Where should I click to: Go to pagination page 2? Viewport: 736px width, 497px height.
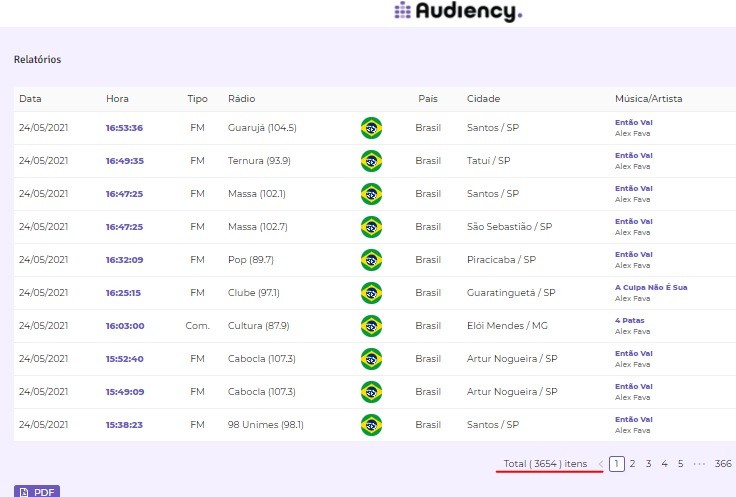[x=632, y=464]
